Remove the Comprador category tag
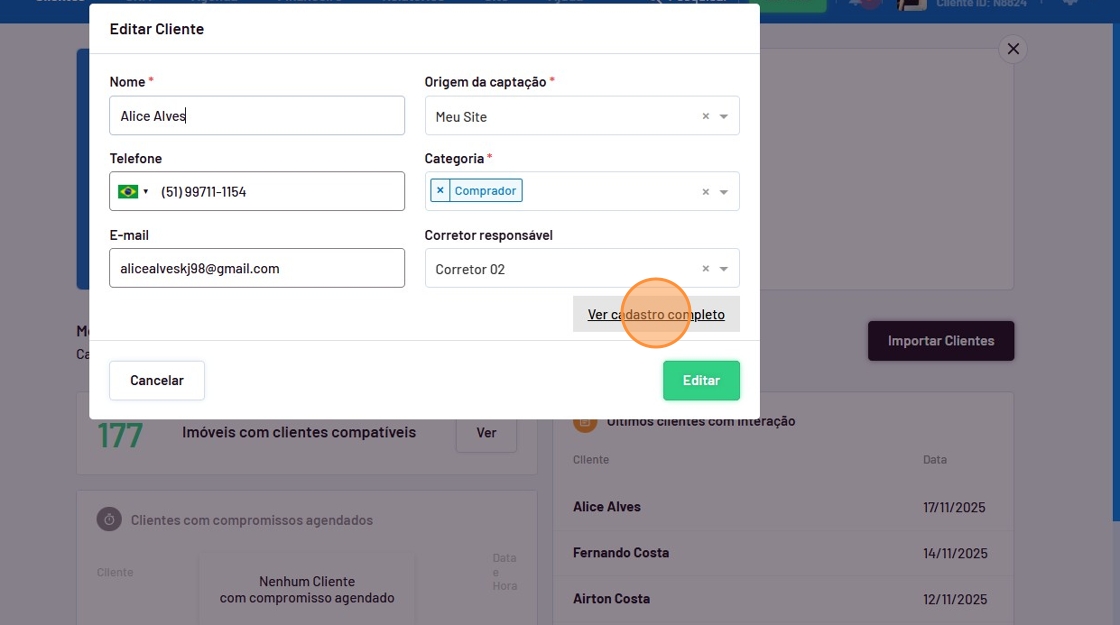 pos(440,190)
